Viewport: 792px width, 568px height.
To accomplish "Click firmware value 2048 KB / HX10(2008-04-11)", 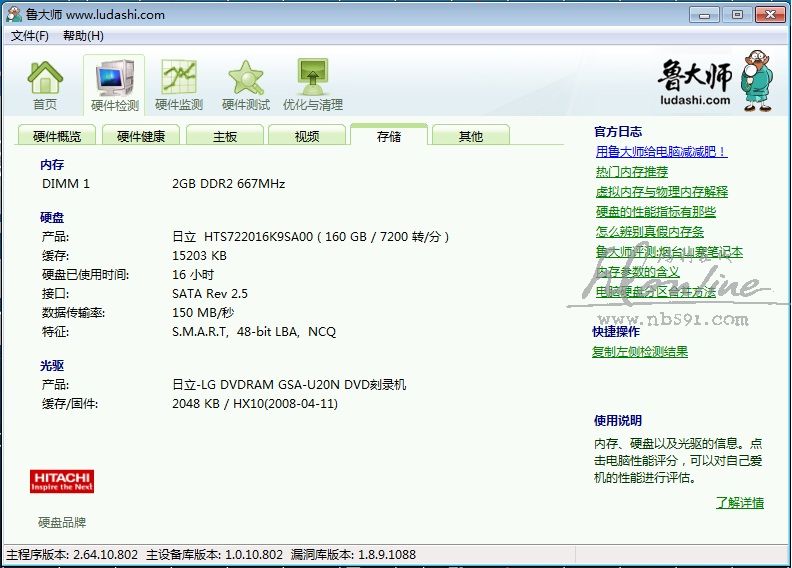I will (255, 404).
